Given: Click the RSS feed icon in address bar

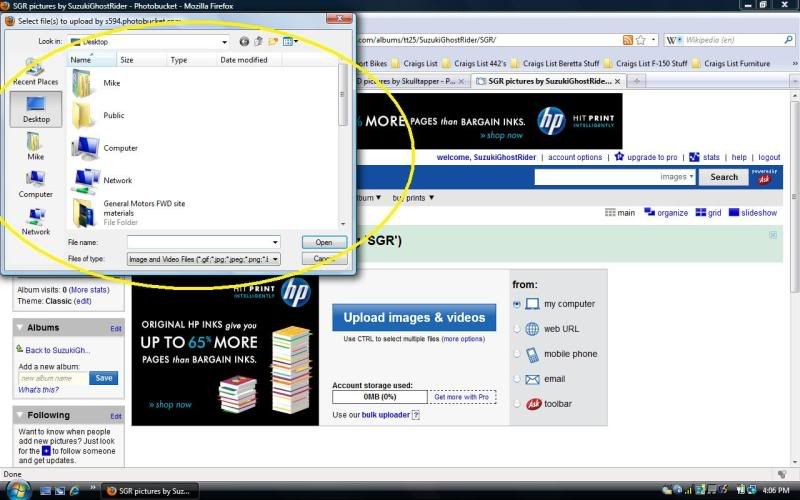Looking at the screenshot, I should 628,40.
